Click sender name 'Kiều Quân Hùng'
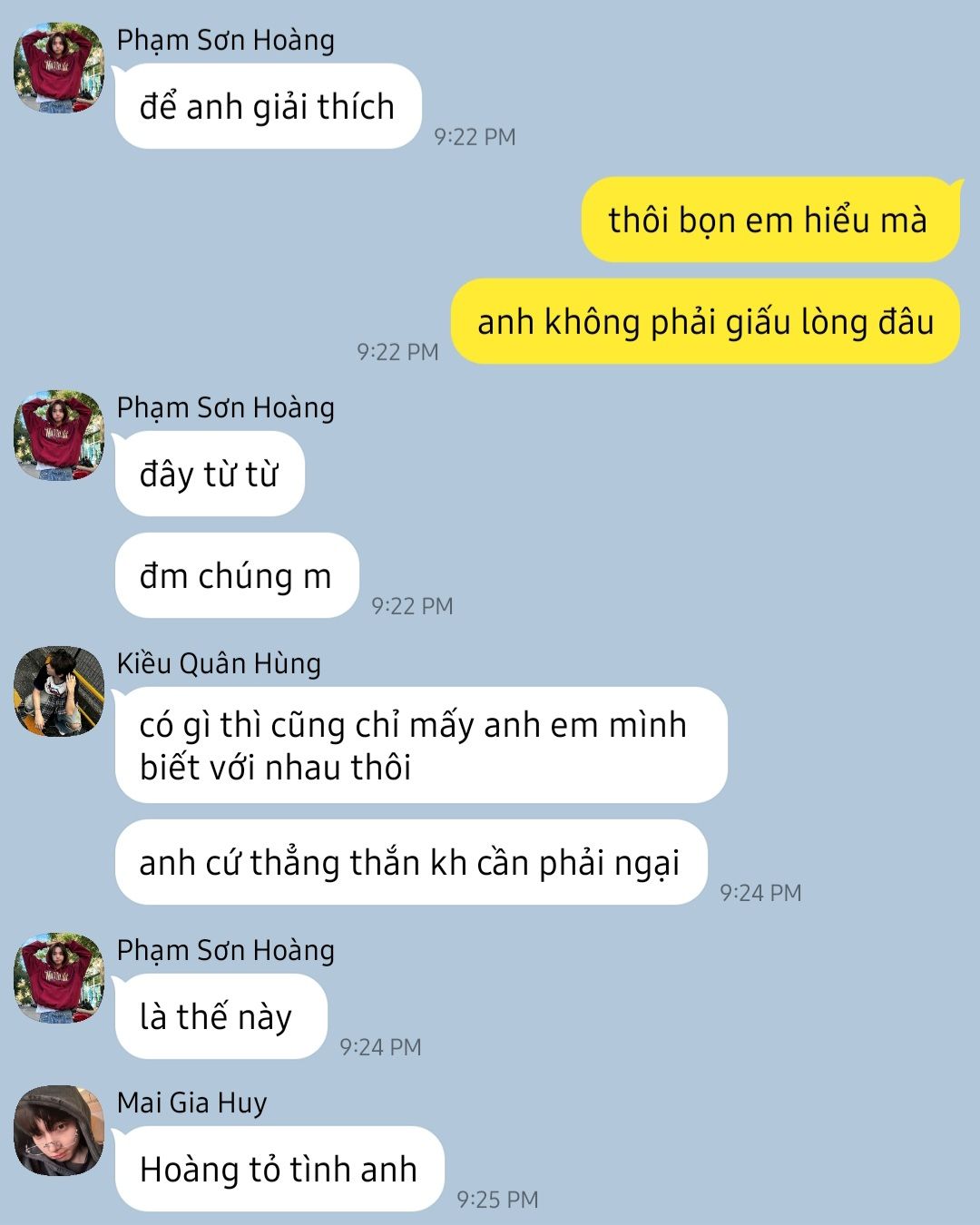The height and width of the screenshot is (1225, 980). [219, 663]
